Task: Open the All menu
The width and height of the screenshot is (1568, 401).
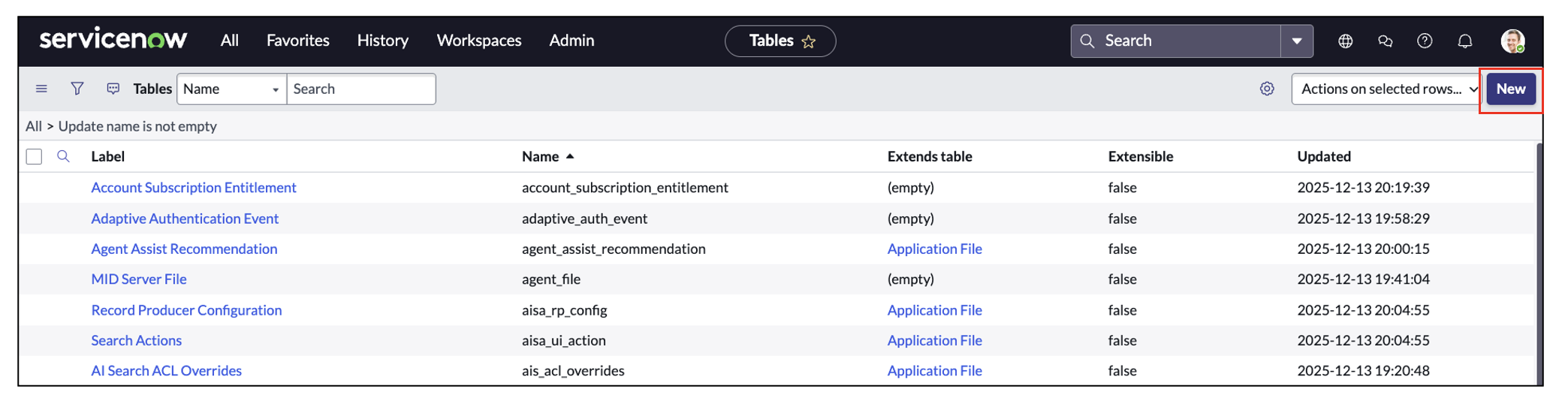Action: 229,41
